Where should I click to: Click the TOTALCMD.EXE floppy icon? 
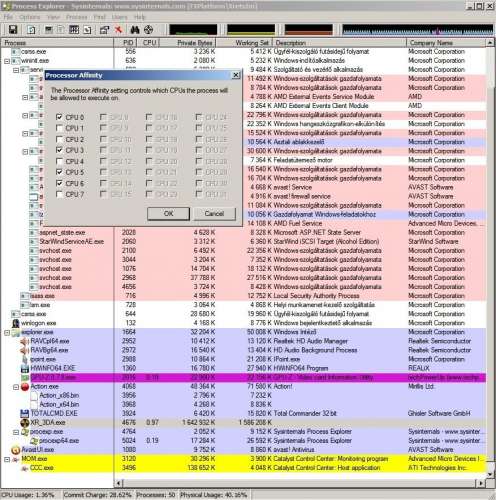[24, 414]
